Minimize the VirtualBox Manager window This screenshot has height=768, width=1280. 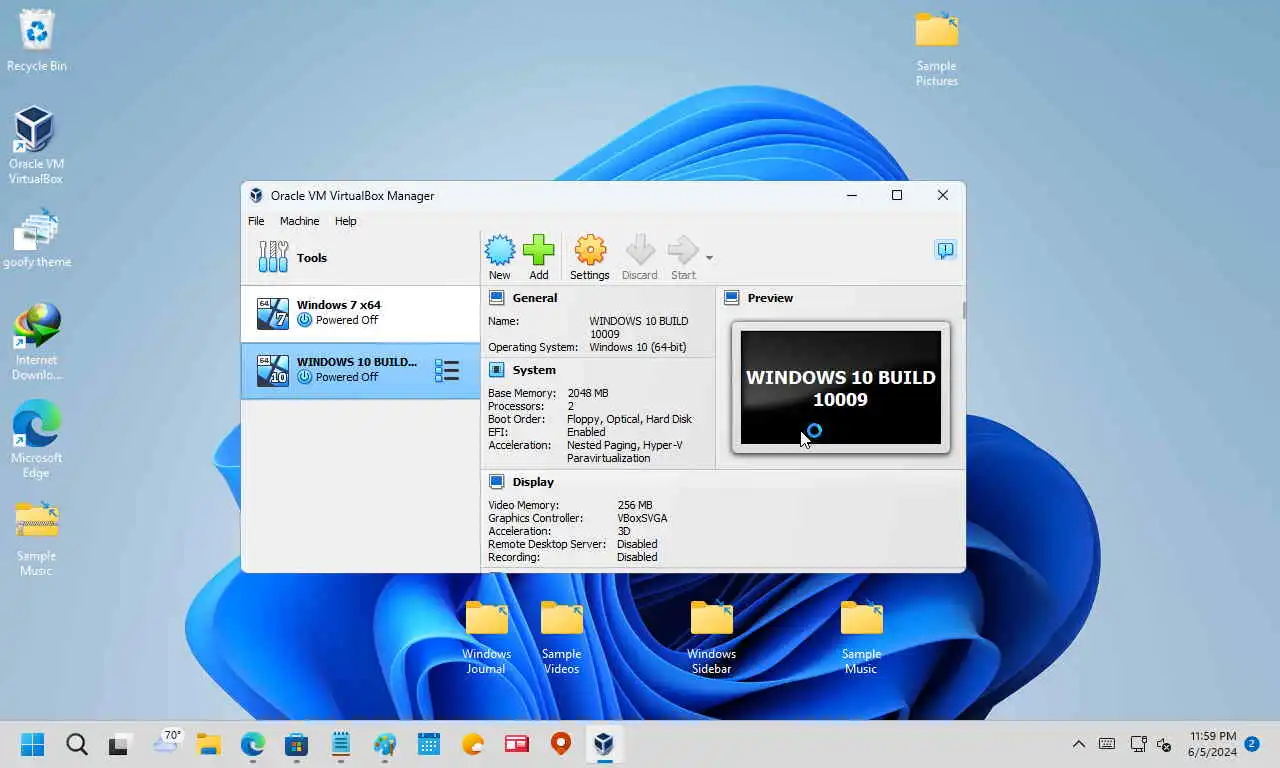852,195
